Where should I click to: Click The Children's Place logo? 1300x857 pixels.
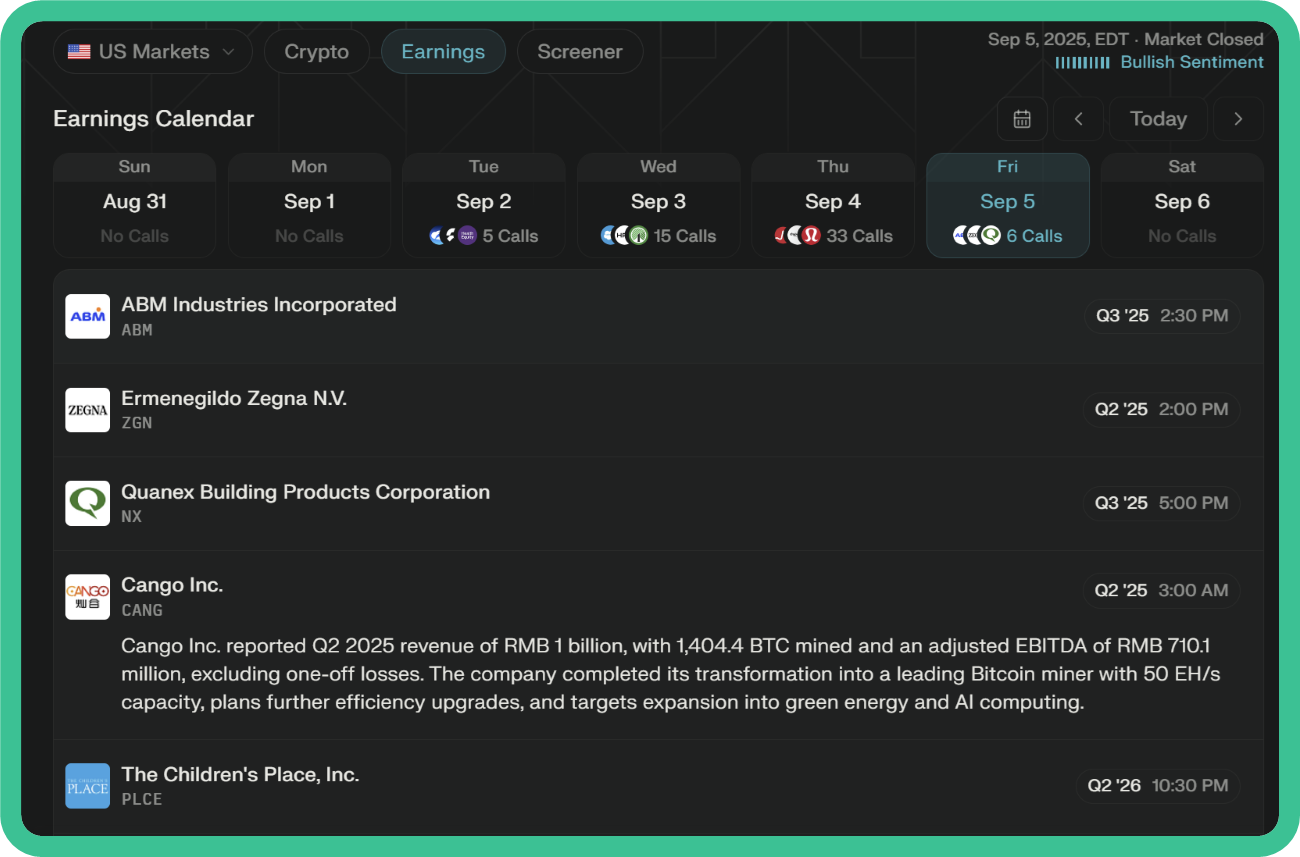pyautogui.click(x=88, y=786)
